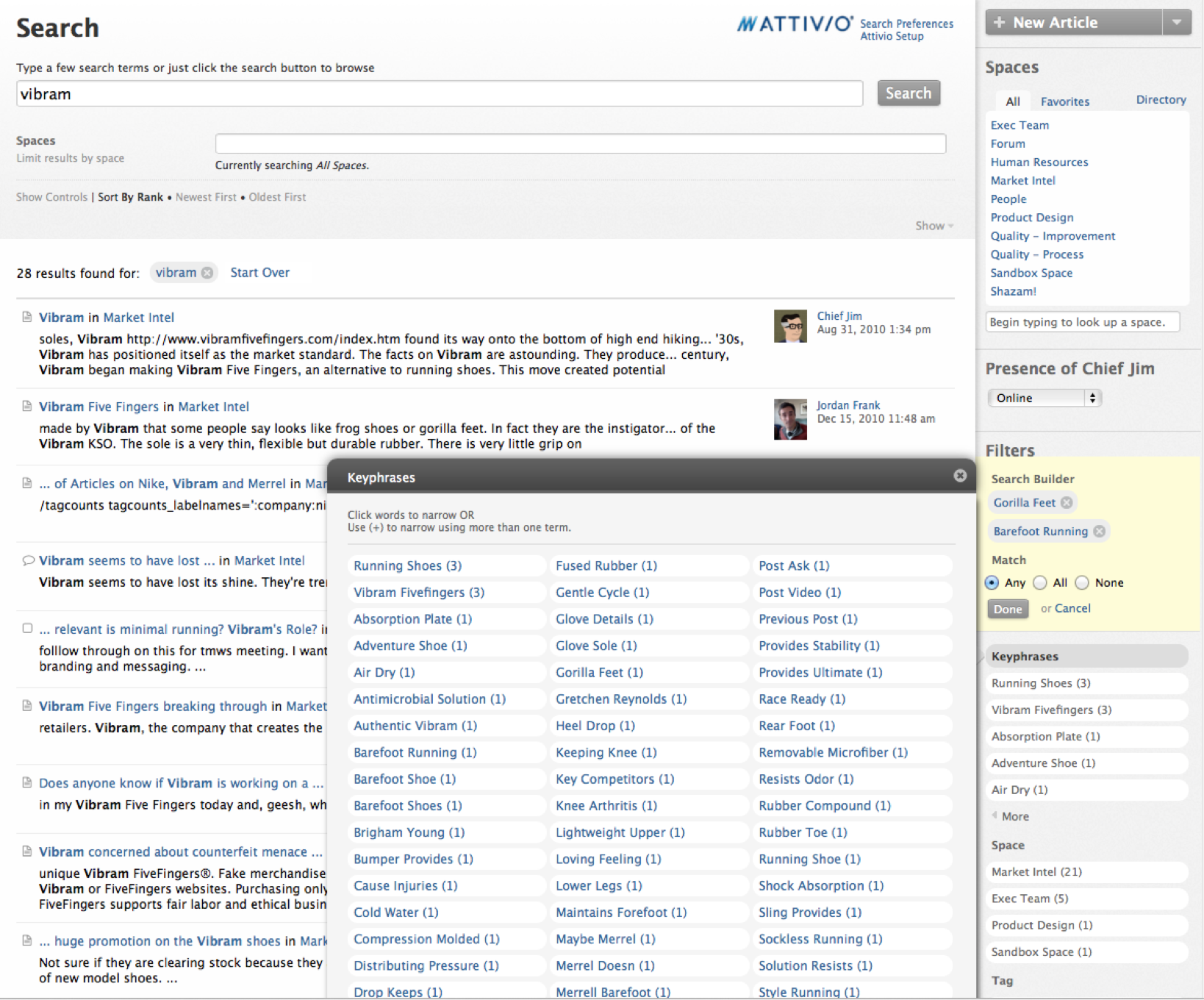The width and height of the screenshot is (1204, 1000).
Task: Remove Barefoot Running filter chip
Action: pyautogui.click(x=1099, y=532)
